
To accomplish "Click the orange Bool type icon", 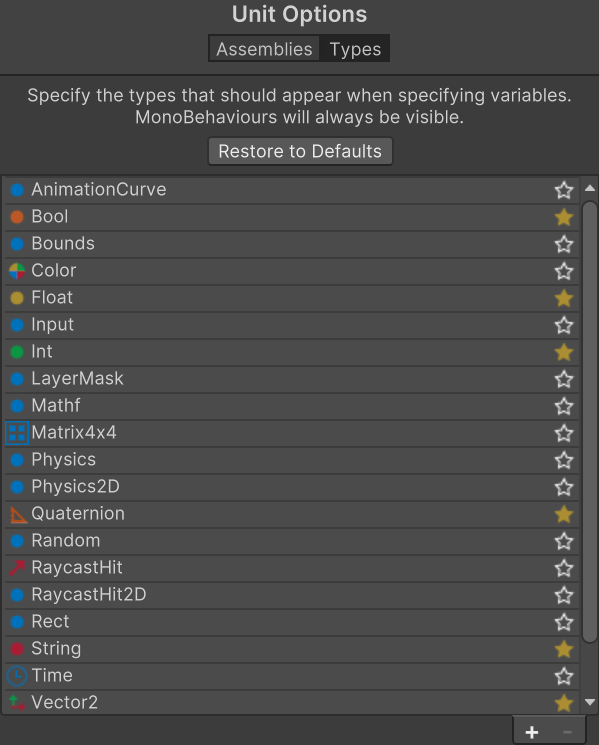I will tap(17, 217).
